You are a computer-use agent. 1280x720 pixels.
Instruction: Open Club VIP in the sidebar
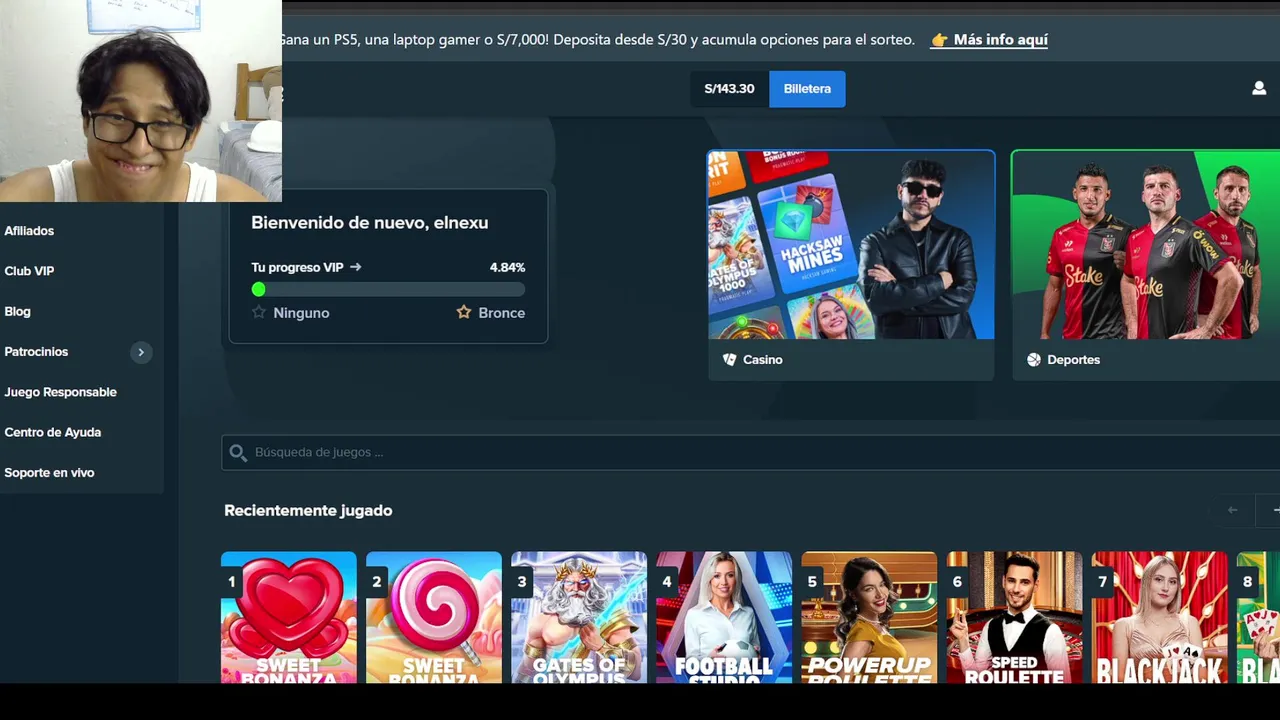(29, 271)
